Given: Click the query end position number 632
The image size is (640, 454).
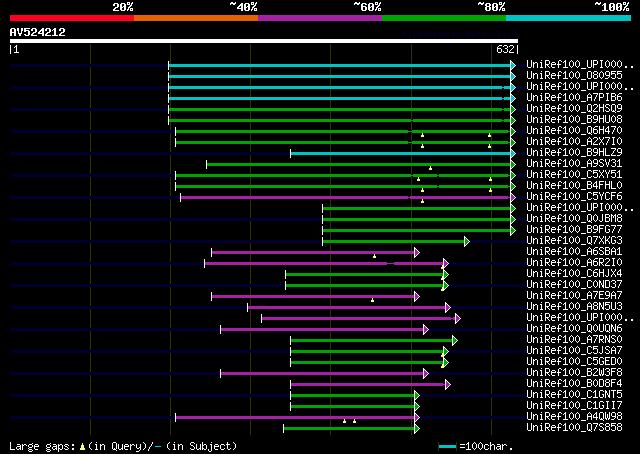Looking at the screenshot, I should tap(505, 49).
